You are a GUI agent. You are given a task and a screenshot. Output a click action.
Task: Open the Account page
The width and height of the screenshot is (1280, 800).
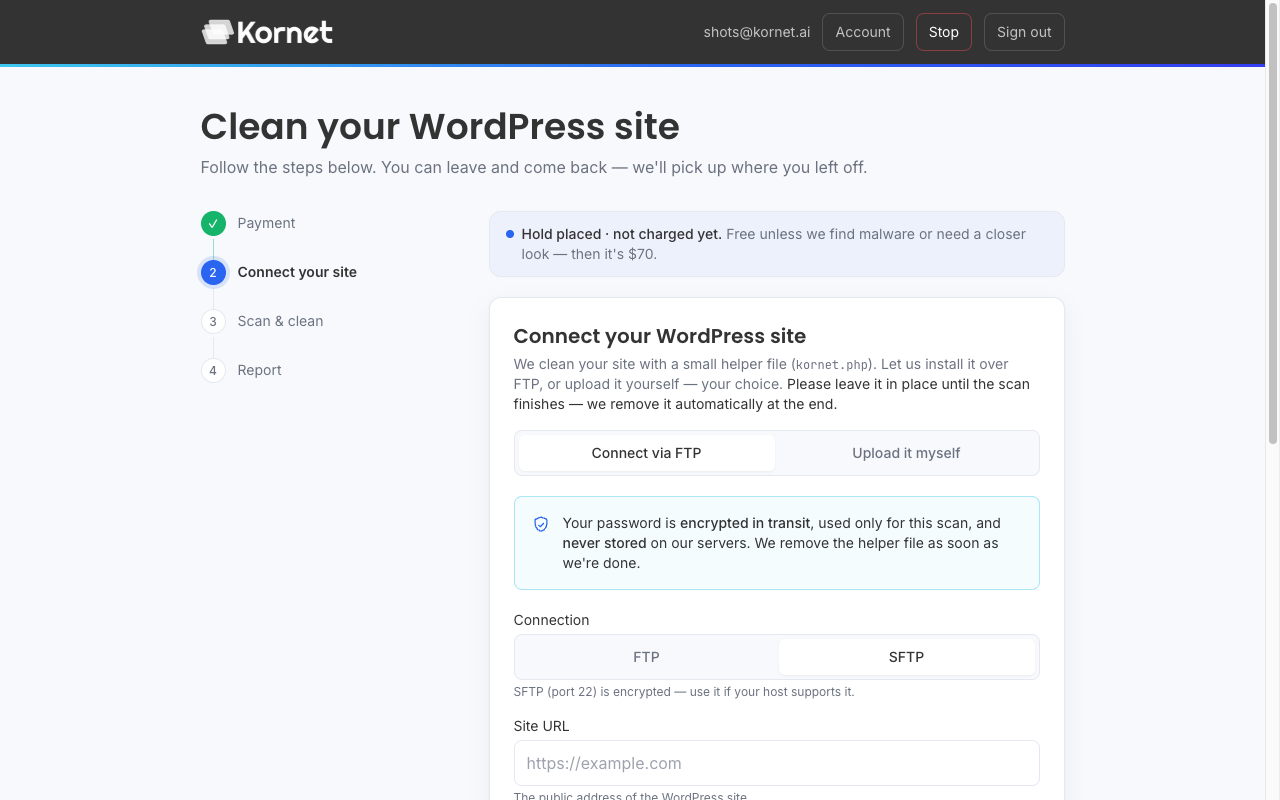point(863,32)
